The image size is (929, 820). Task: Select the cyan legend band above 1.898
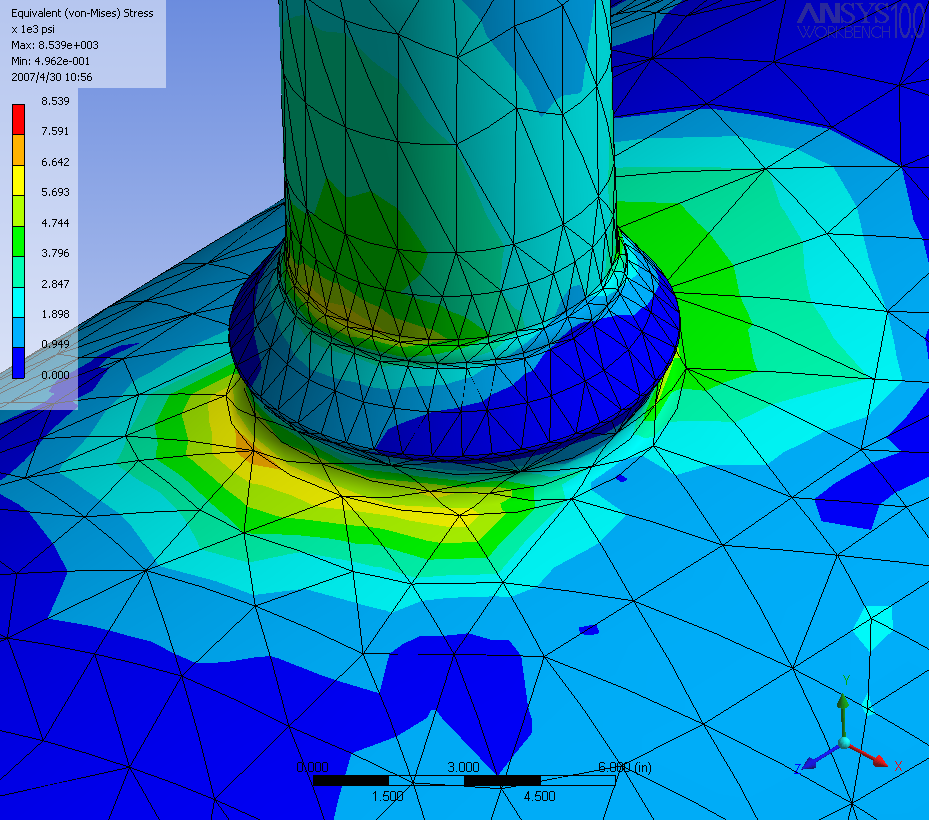click(18, 302)
